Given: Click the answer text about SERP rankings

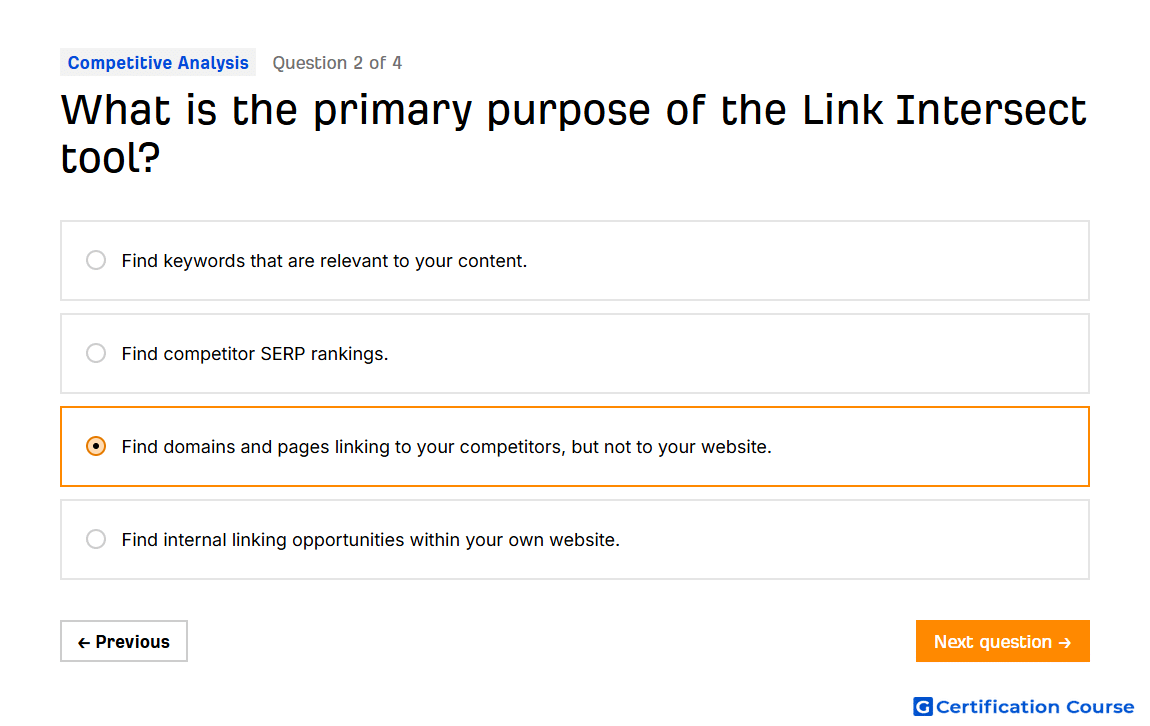Looking at the screenshot, I should [x=254, y=354].
